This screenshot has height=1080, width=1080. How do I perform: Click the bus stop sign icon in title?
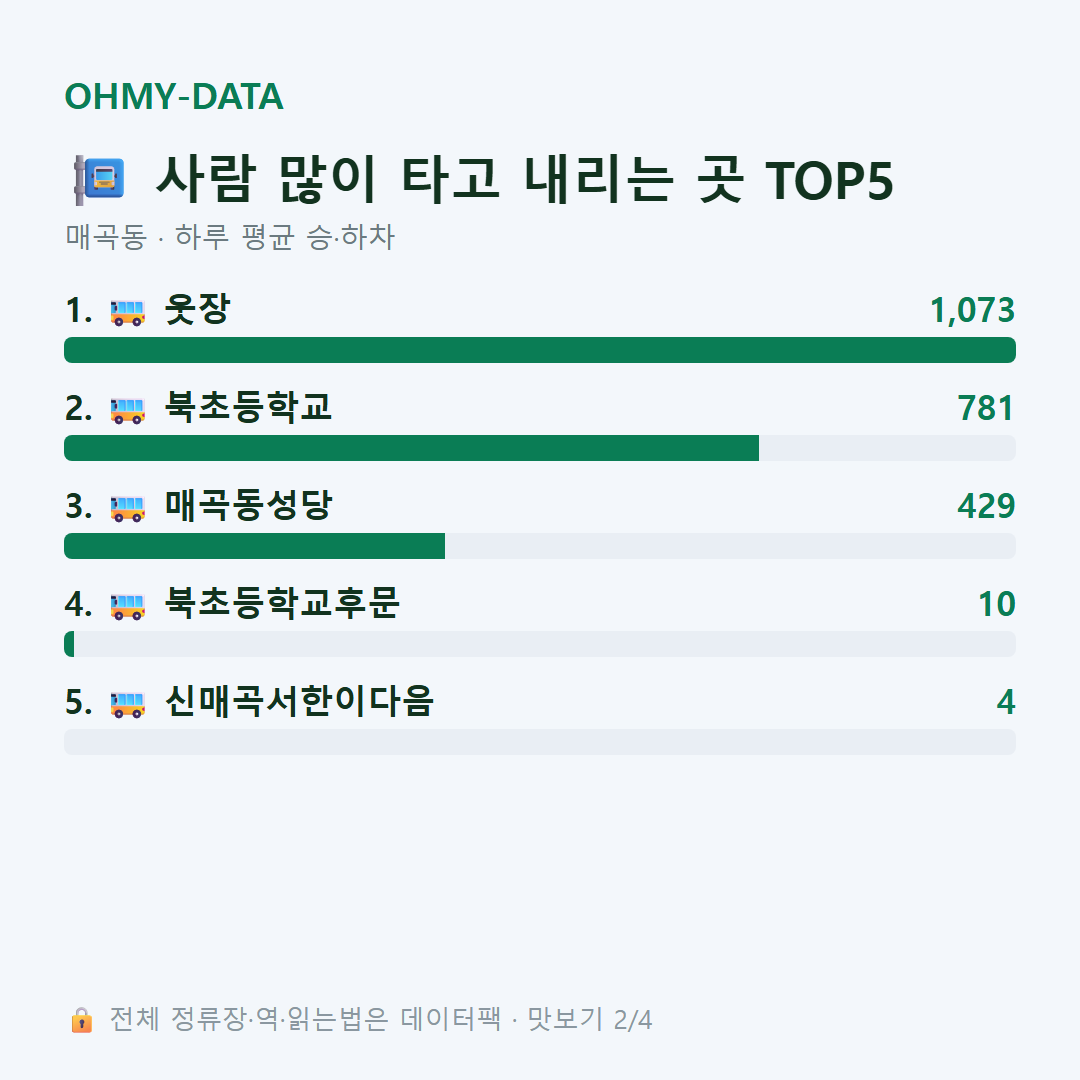point(100,180)
